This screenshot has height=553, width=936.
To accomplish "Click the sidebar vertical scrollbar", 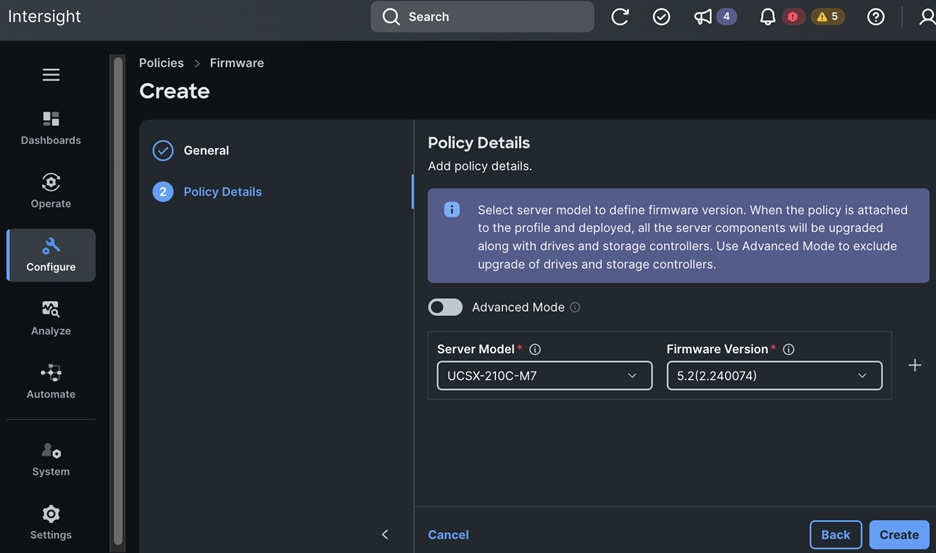I will (x=118, y=300).
